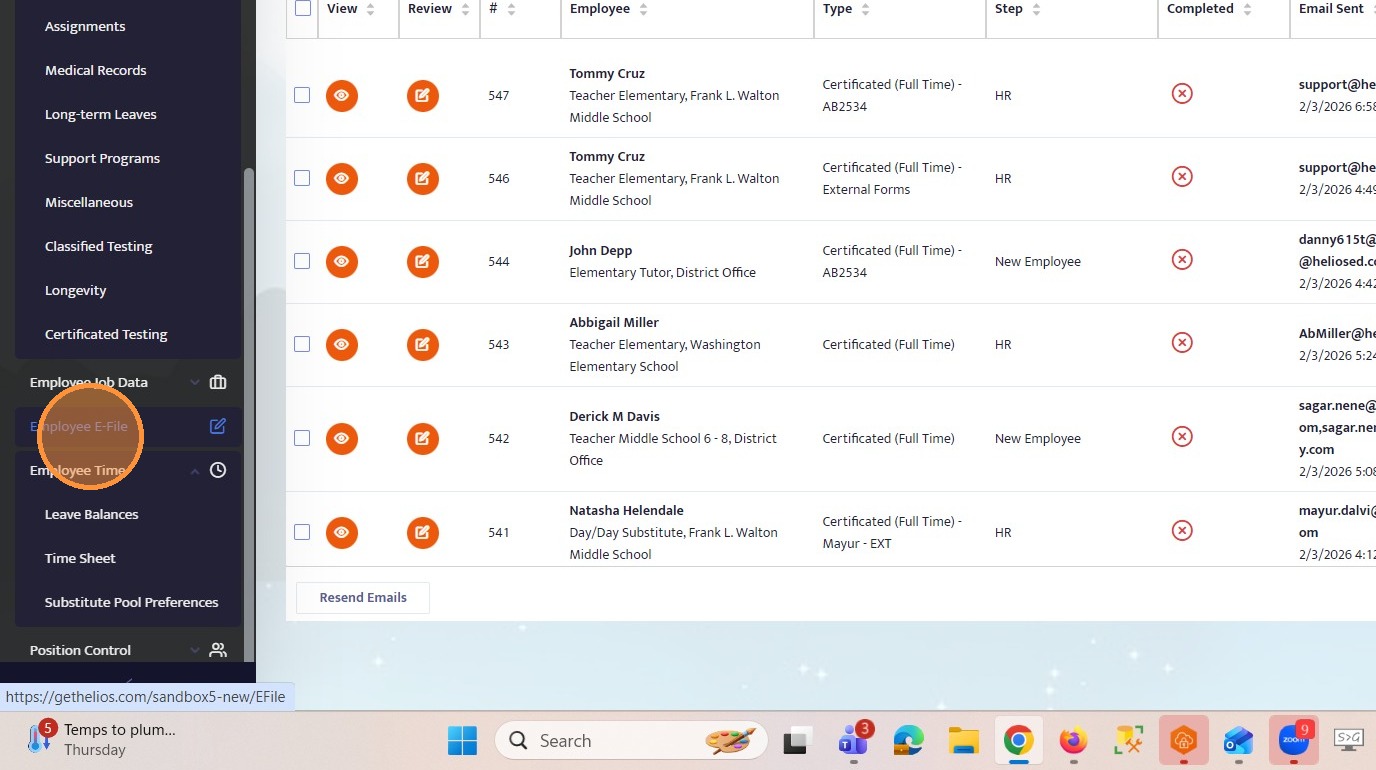This screenshot has height=770, width=1376.
Task: Click the Resend Emails button
Action: [x=363, y=597]
